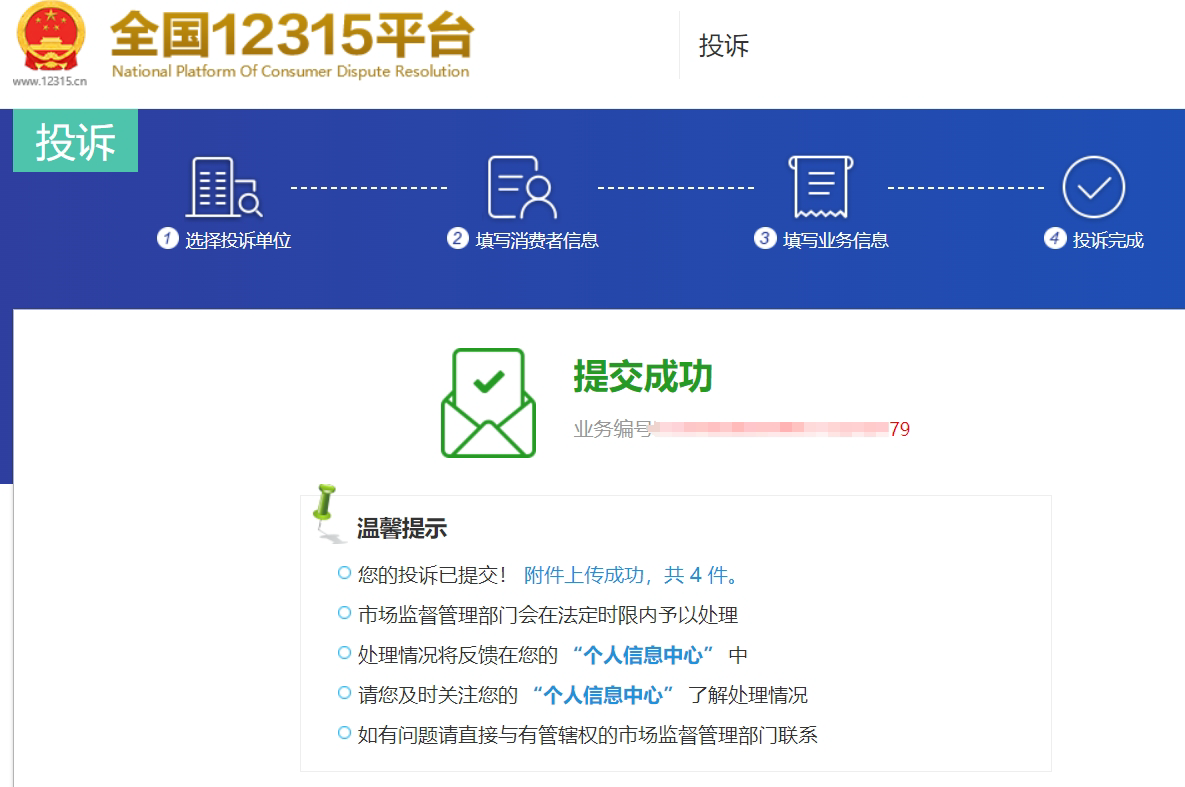
Task: Click the consumer profile form icon
Action: coord(521,188)
